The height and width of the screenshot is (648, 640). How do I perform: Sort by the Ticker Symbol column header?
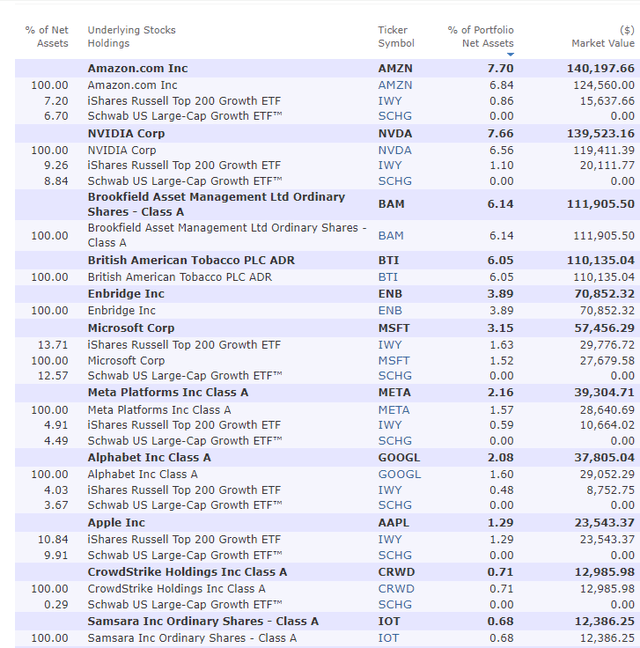tap(395, 37)
